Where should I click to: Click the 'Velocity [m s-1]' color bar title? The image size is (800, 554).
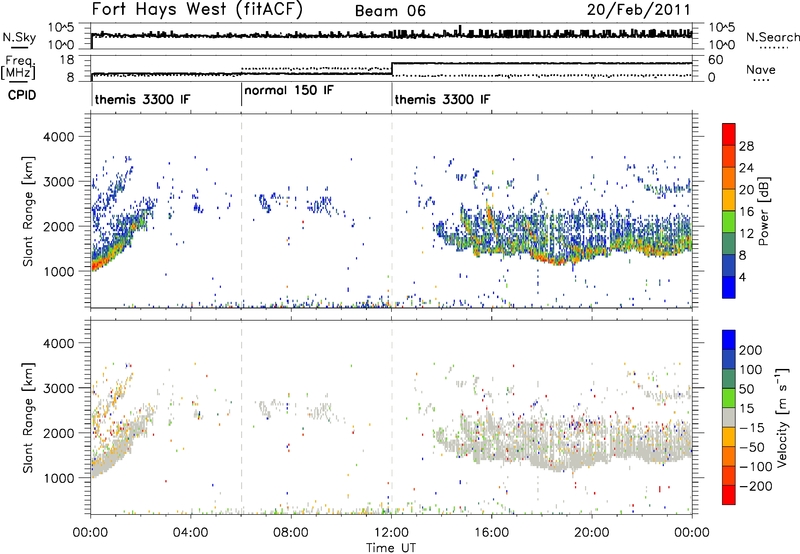[781, 417]
